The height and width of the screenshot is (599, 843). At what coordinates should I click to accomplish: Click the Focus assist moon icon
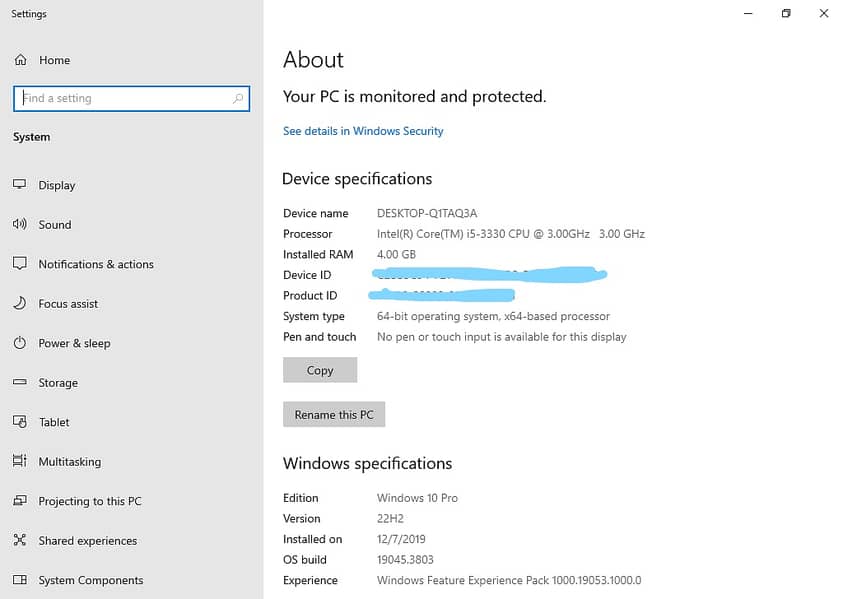(19, 303)
